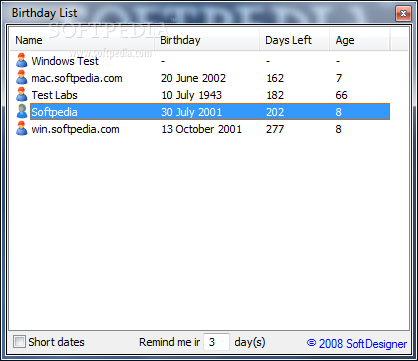Click the 202 days left value
418x361 pixels.
(275, 112)
